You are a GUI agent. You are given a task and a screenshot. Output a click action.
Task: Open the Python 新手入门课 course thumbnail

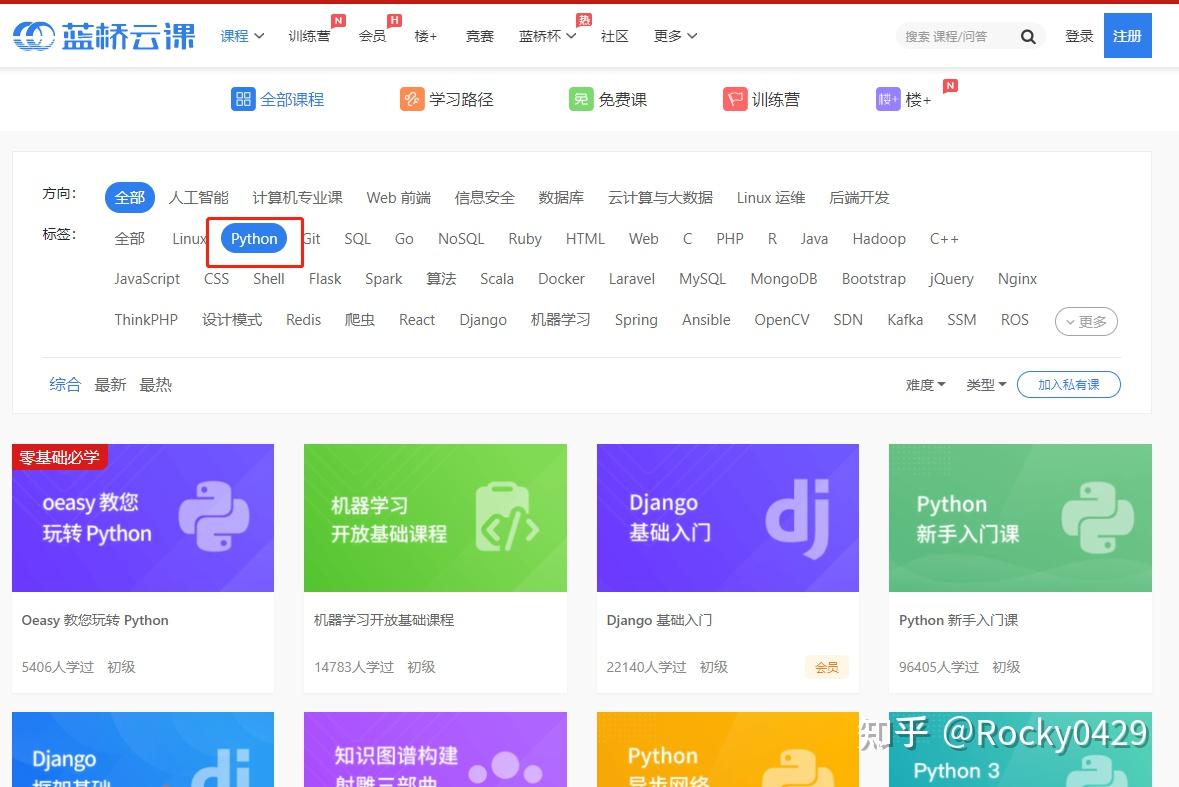[x=1020, y=518]
